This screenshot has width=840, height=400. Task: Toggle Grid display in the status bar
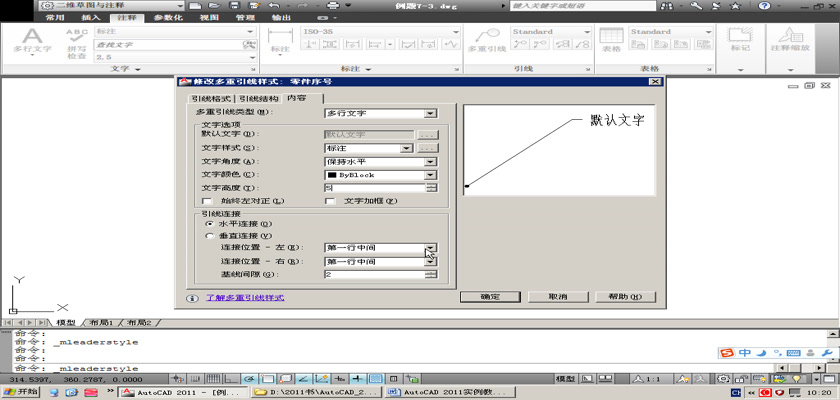click(213, 379)
